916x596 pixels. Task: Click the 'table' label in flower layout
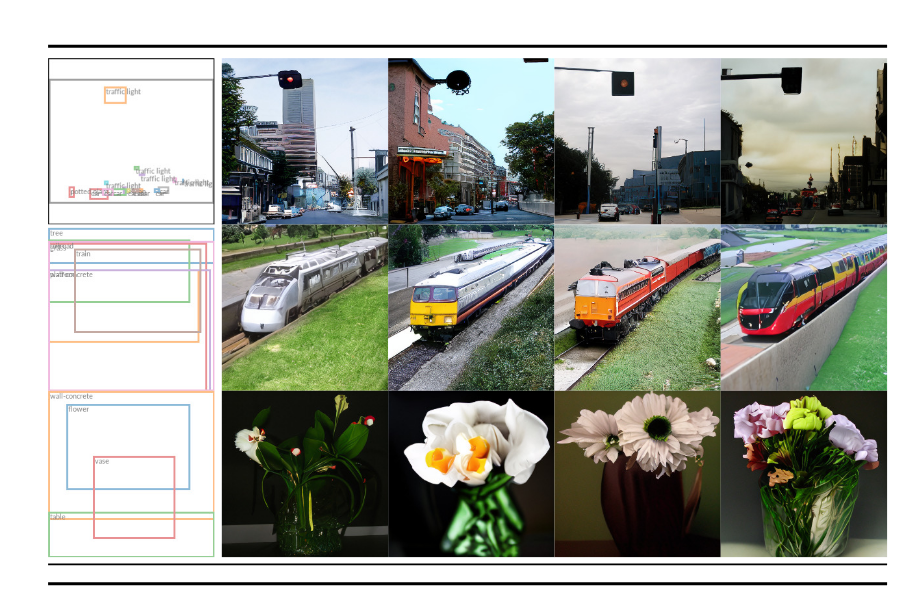click(58, 517)
